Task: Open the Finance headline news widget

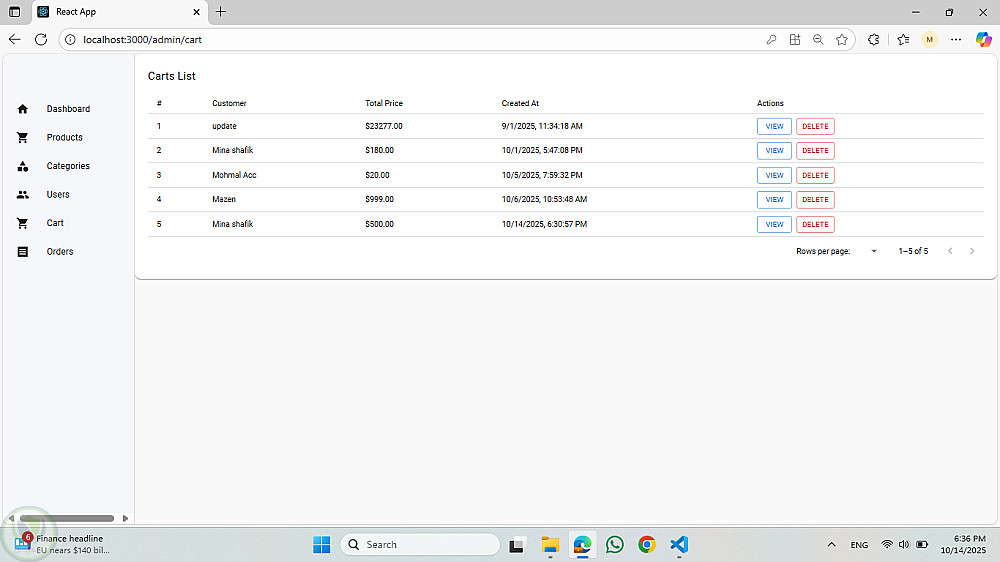Action: (x=64, y=544)
